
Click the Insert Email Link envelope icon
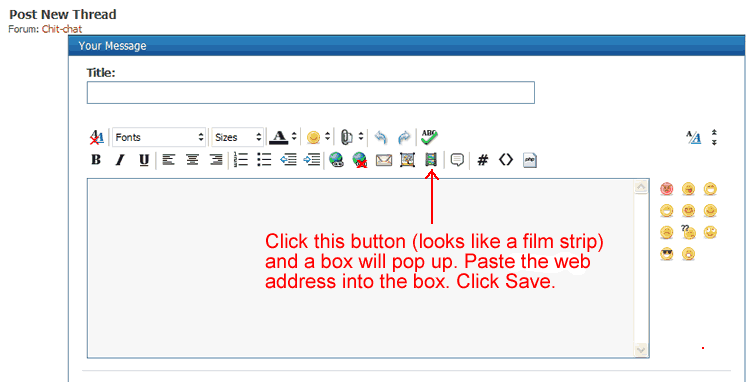(384, 160)
